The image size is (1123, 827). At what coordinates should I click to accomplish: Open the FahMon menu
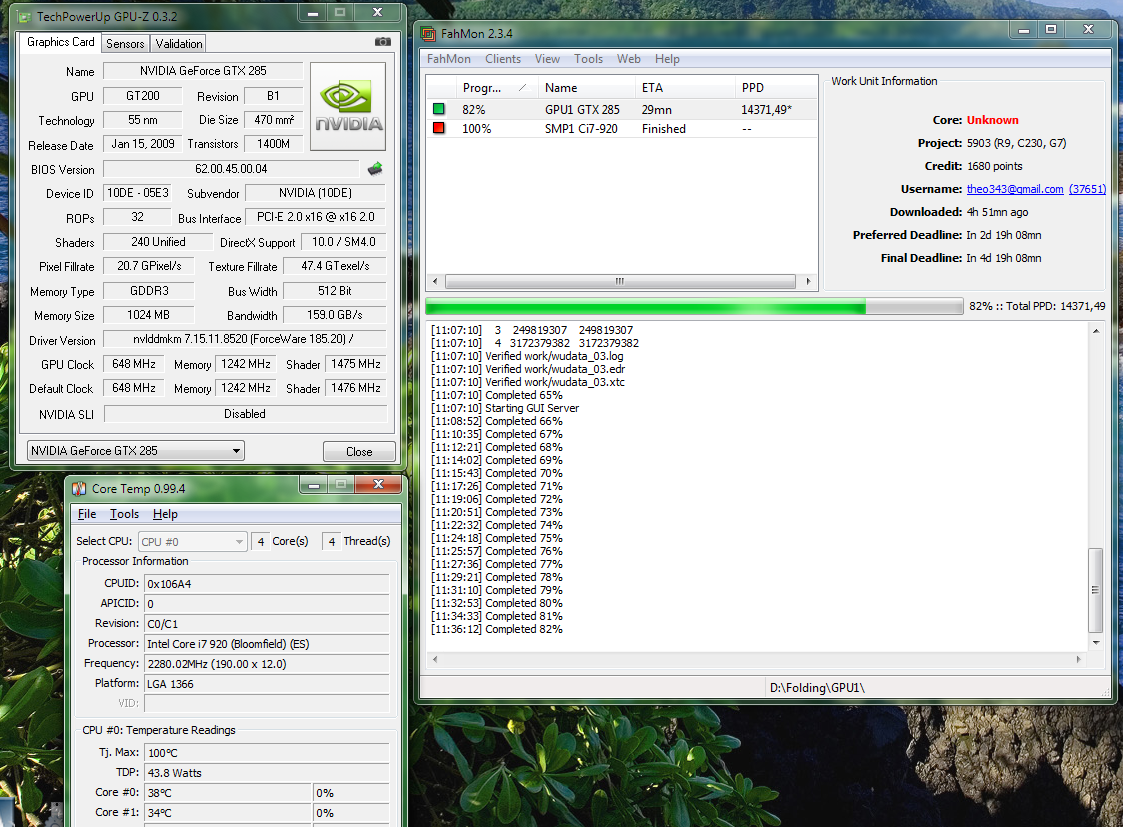pyautogui.click(x=448, y=59)
